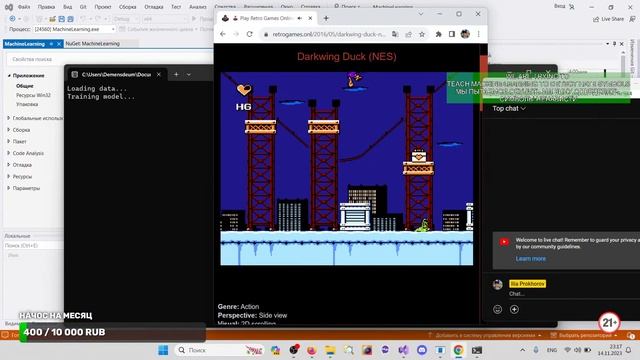640x360 pixels.
Task: Open Visual Studio from the taskbar
Action: point(403,350)
